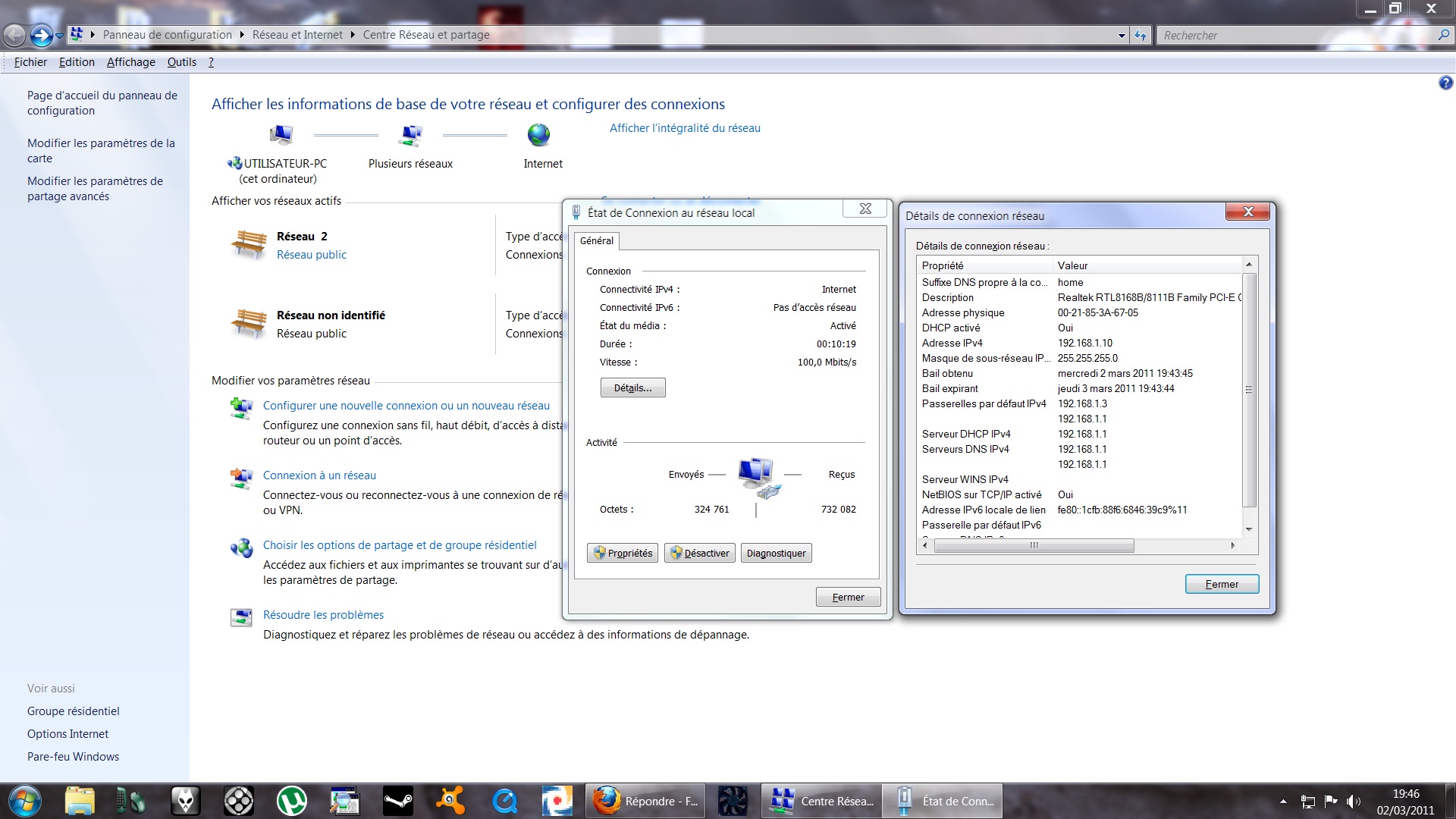Viewport: 1456px width, 819px height.
Task: Open uTorrent from the taskbar
Action: pyautogui.click(x=292, y=801)
